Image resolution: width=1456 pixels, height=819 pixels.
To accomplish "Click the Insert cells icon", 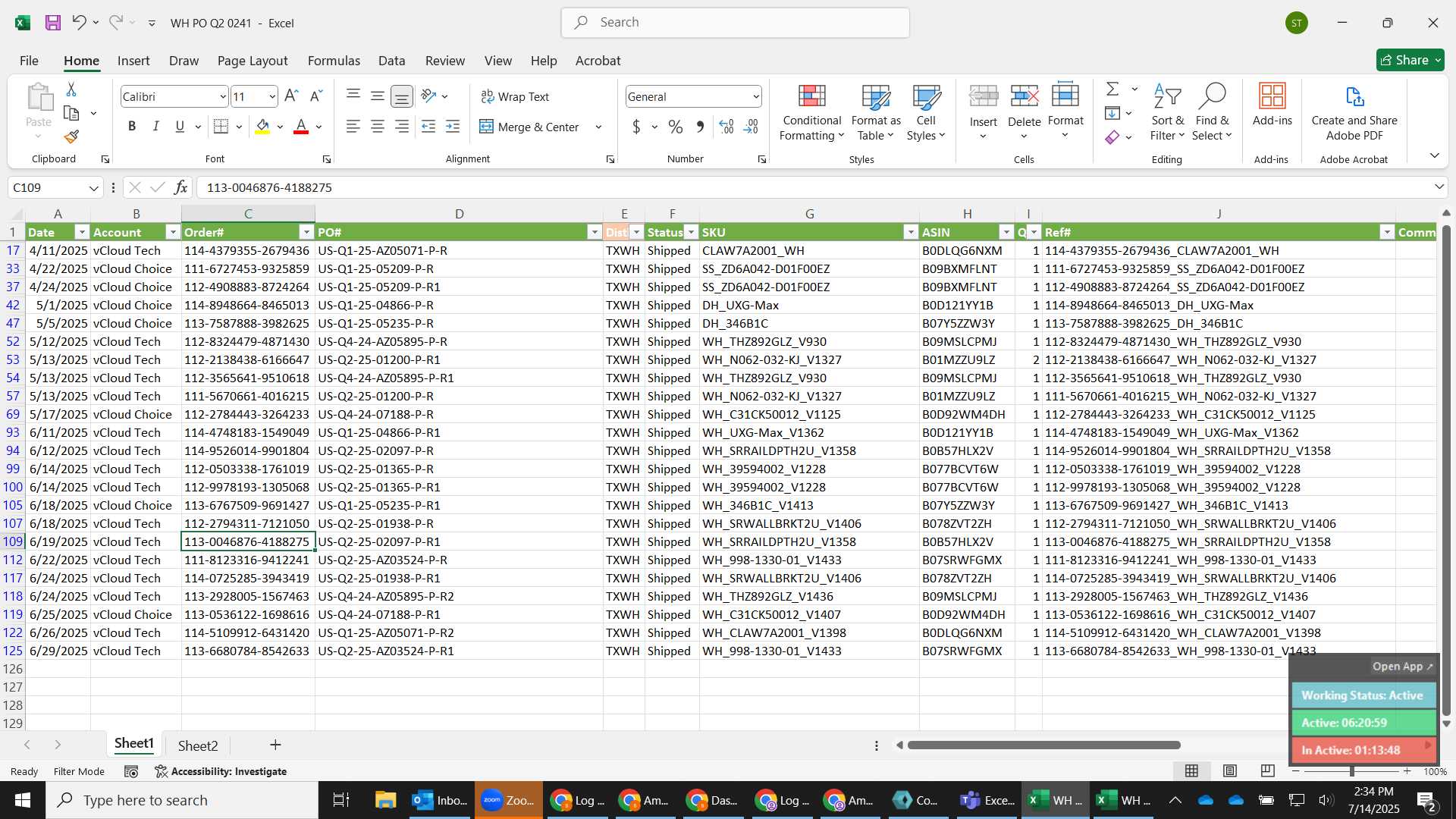I will tap(984, 97).
